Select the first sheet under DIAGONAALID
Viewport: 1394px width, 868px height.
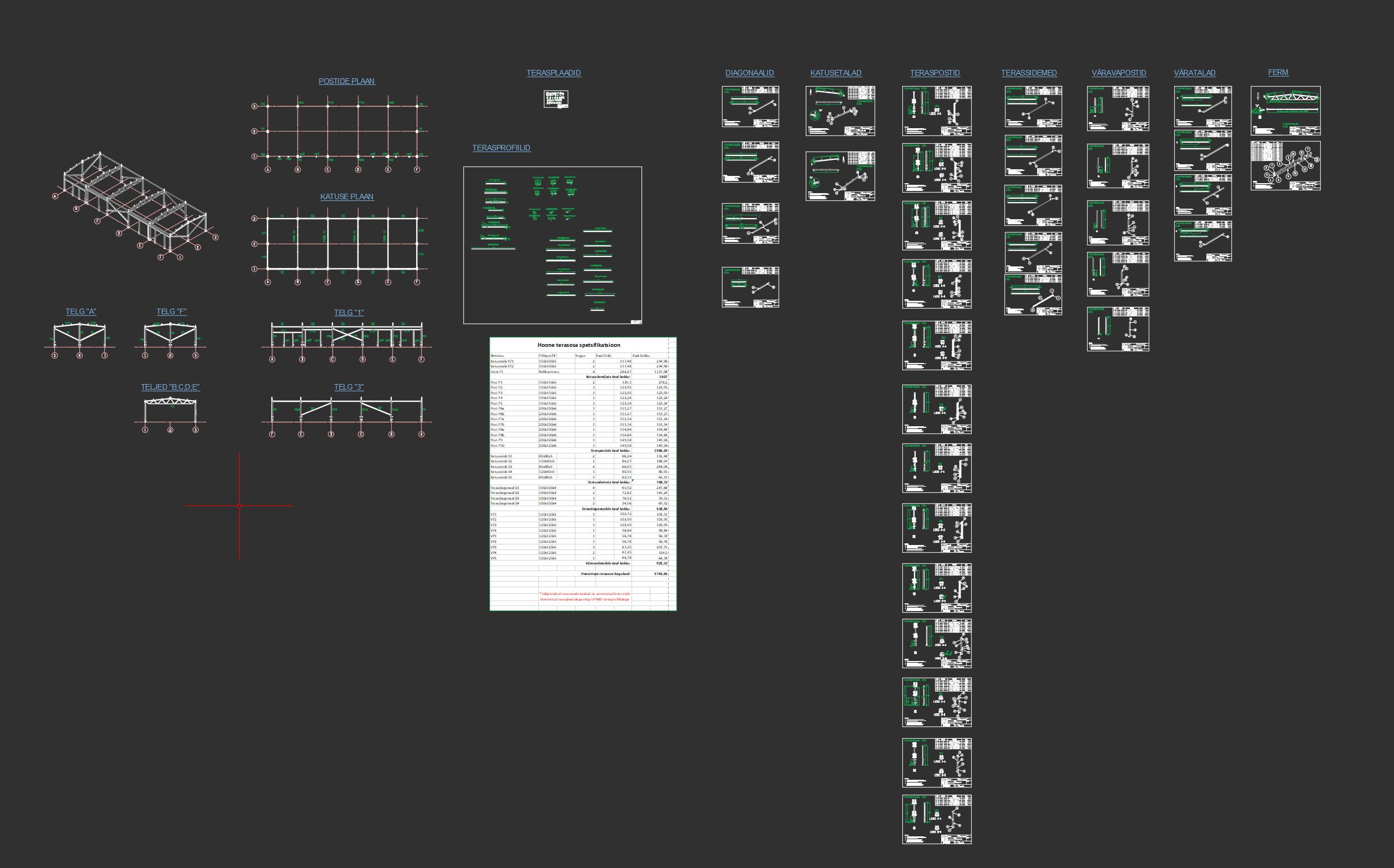point(750,107)
